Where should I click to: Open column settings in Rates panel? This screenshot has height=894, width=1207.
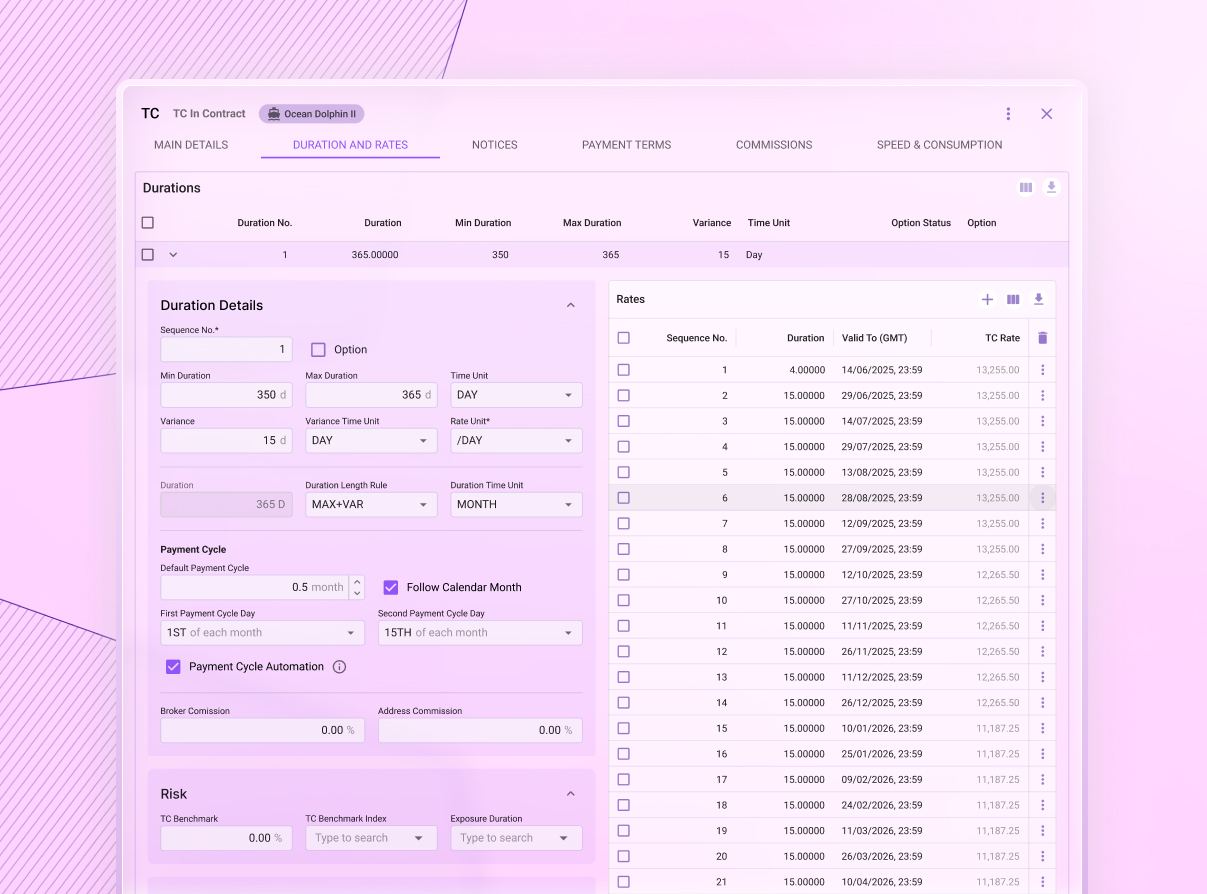pos(1013,299)
